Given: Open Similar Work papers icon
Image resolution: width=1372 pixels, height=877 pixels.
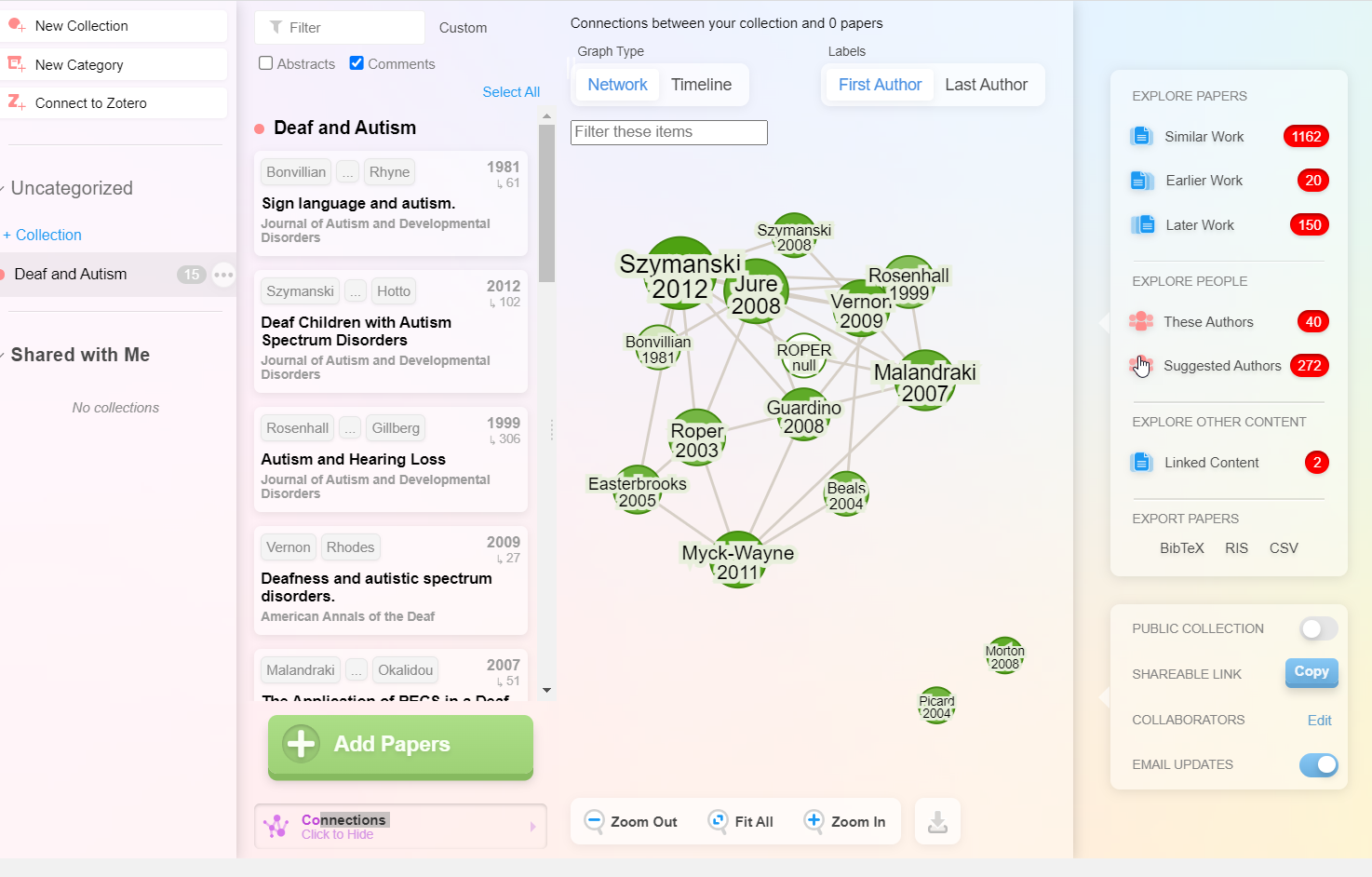Looking at the screenshot, I should pyautogui.click(x=1141, y=137).
